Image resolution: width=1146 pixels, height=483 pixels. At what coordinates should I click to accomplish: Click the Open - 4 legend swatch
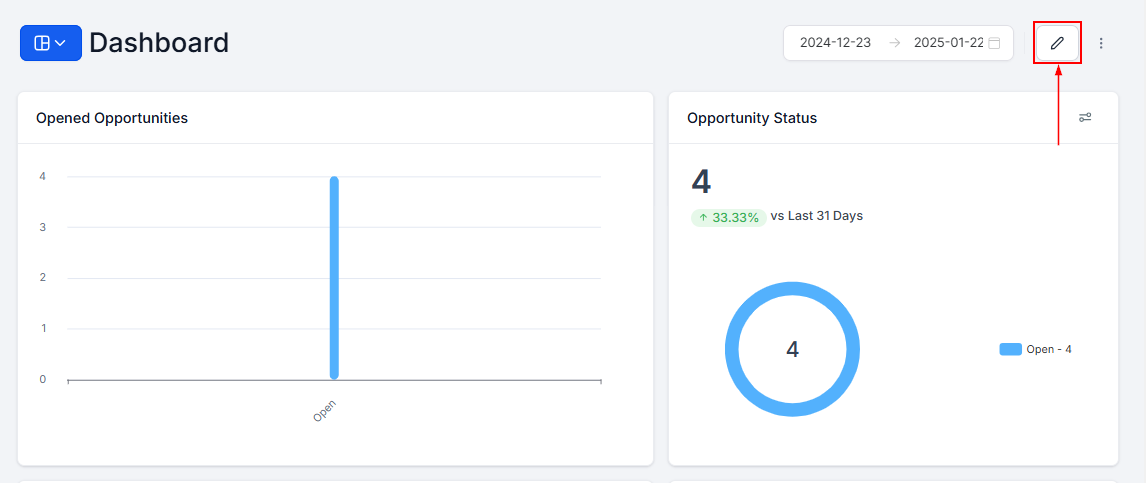pos(1010,349)
